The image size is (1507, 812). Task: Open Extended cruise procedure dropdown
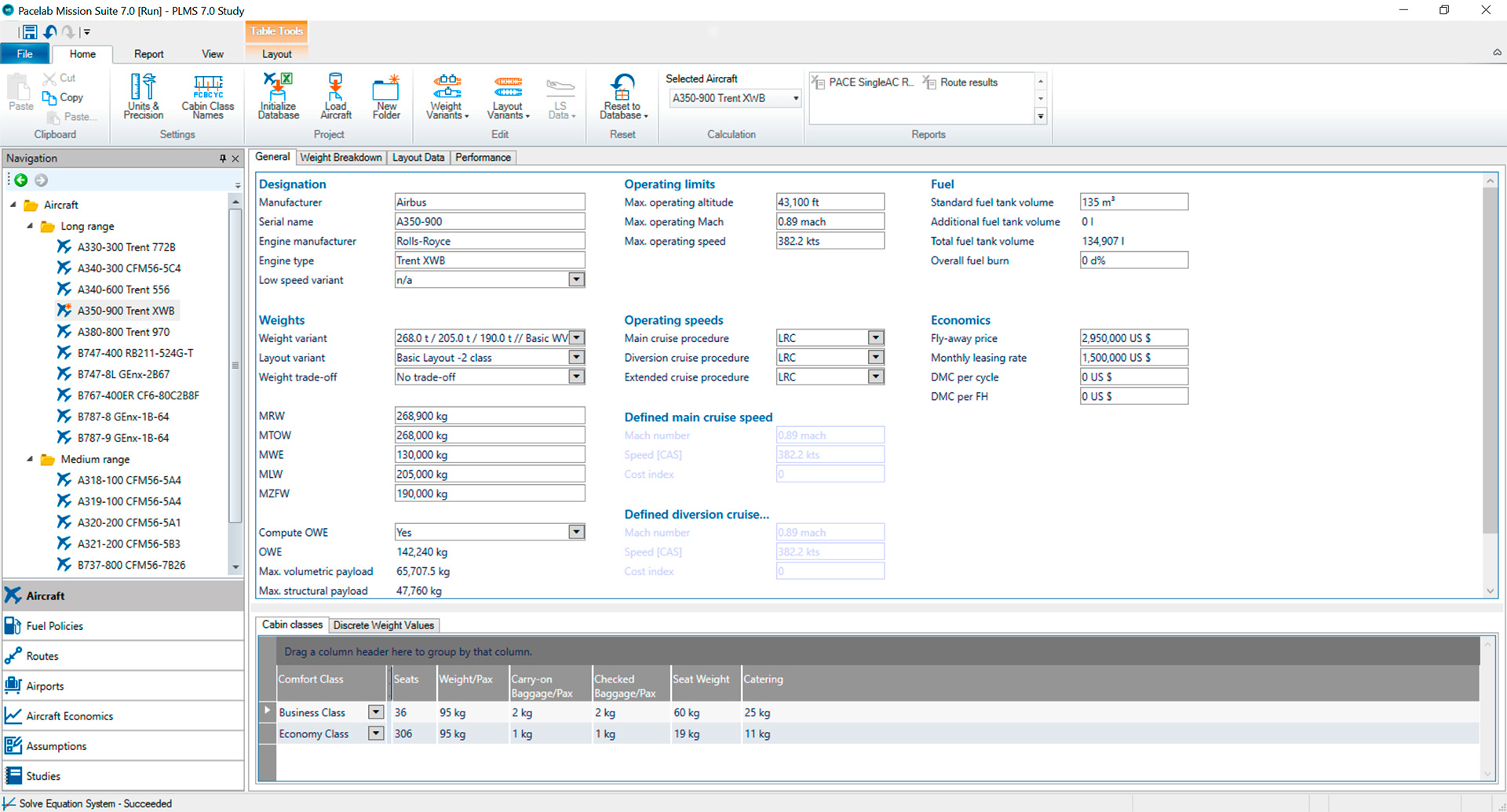tap(876, 377)
